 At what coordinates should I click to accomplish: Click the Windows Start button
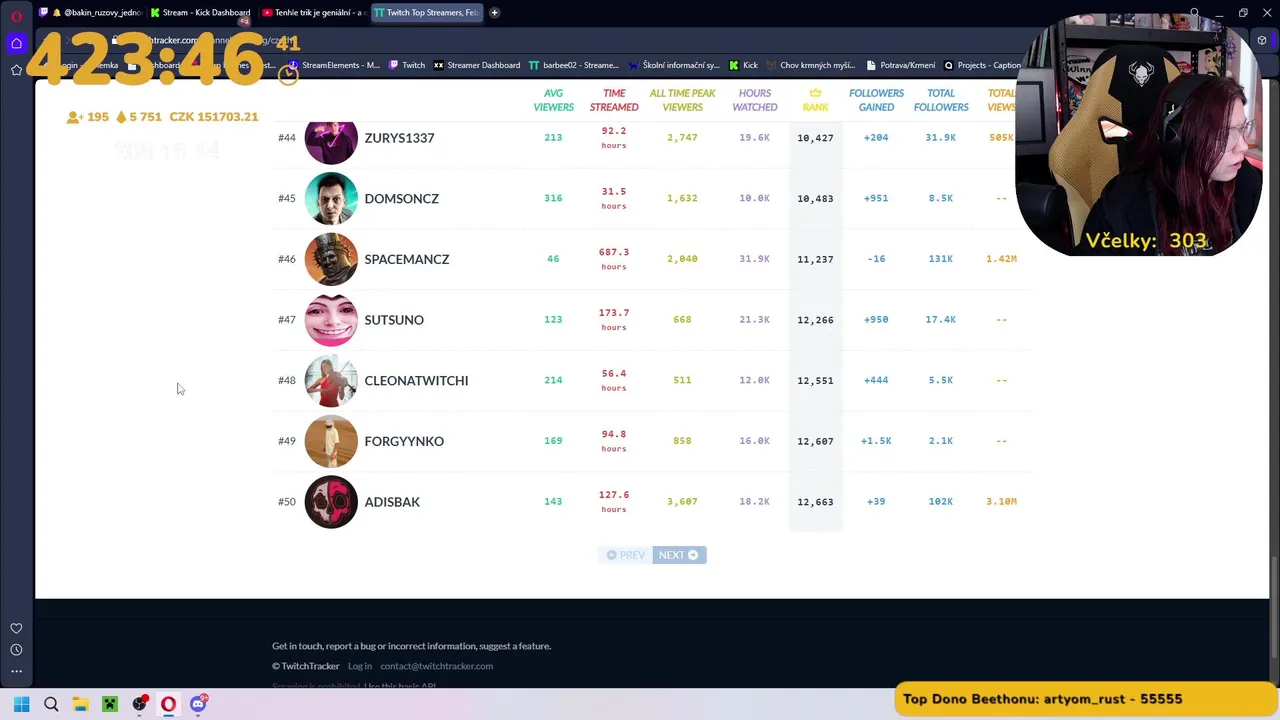(x=21, y=704)
